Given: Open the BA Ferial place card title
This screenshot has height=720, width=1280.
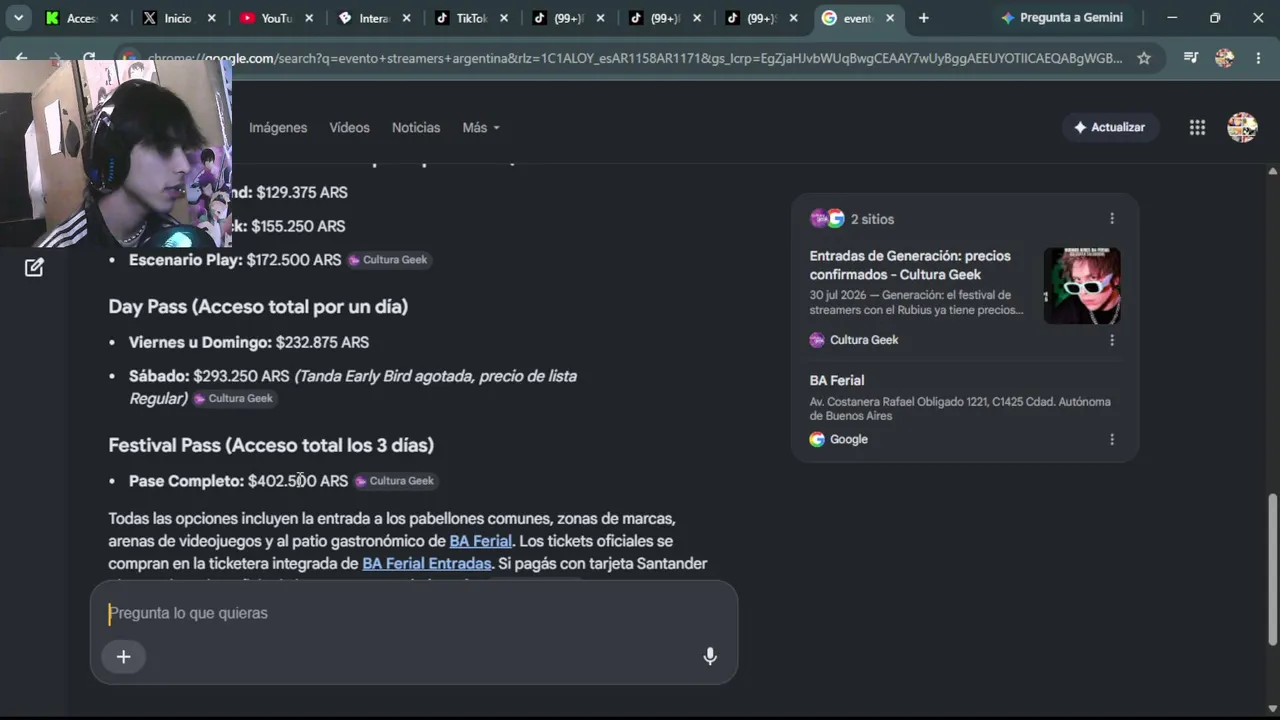Looking at the screenshot, I should click(837, 380).
